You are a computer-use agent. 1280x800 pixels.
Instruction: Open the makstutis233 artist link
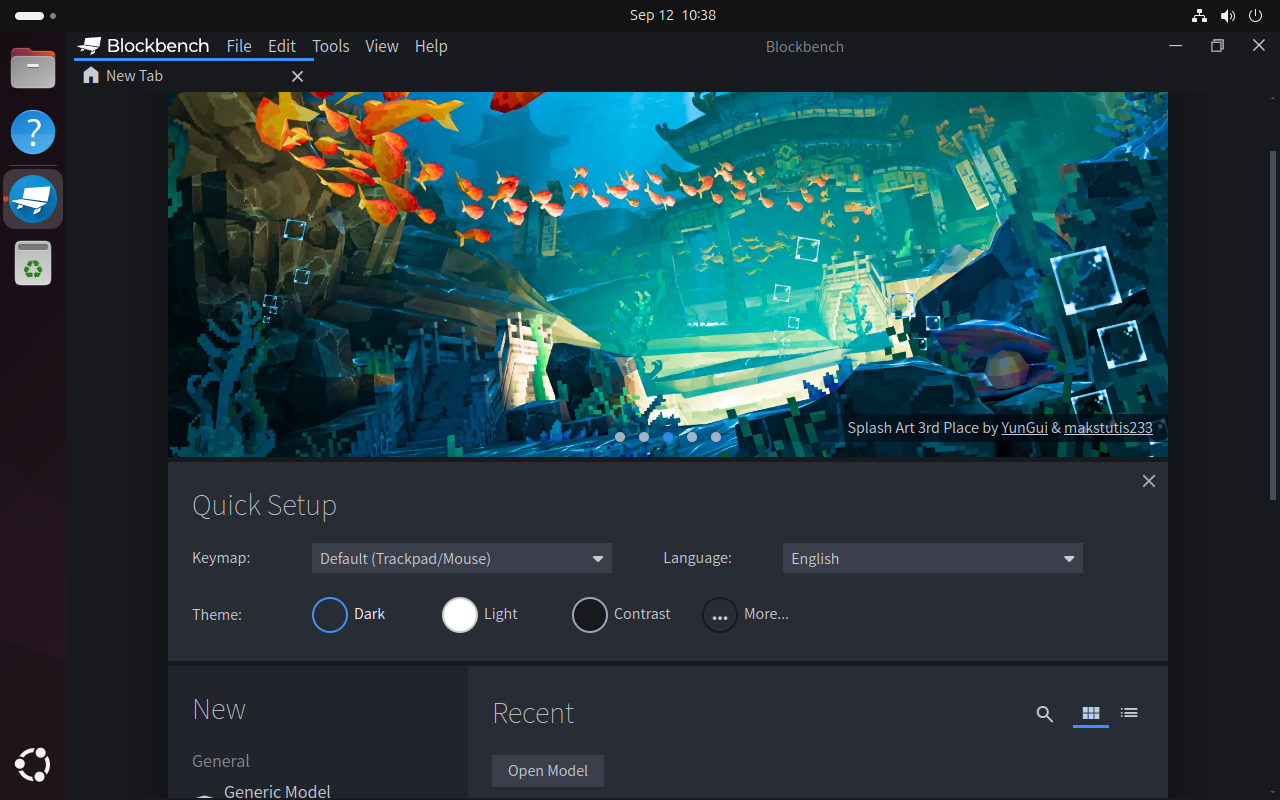tap(1108, 427)
